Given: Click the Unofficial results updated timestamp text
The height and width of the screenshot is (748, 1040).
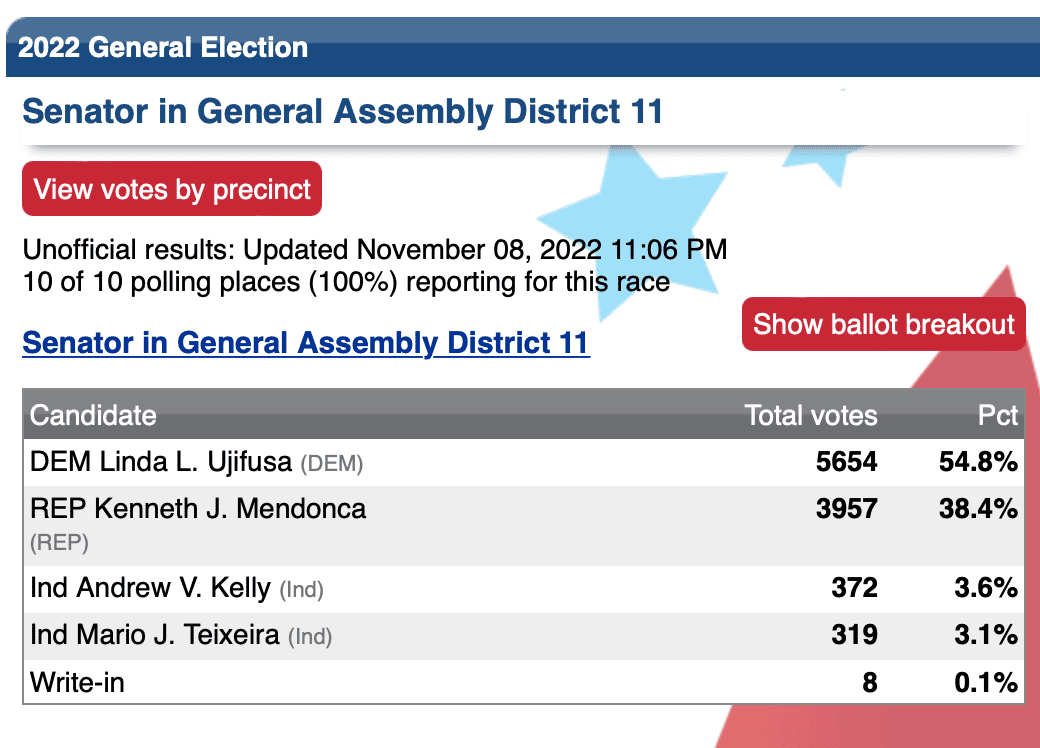Looking at the screenshot, I should [375, 250].
